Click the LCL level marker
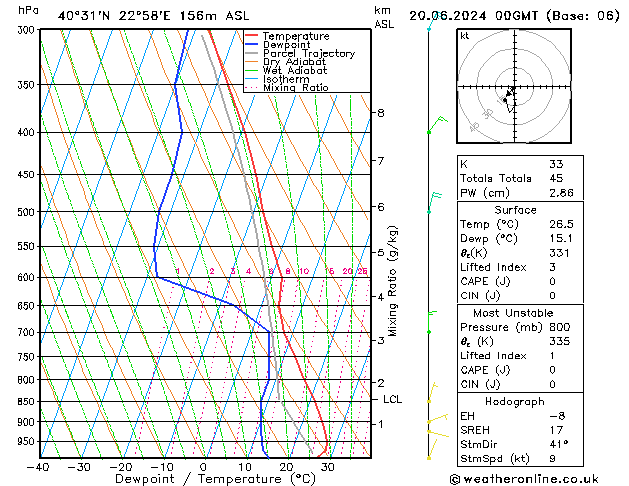The width and height of the screenshot is (629, 486). [393, 399]
